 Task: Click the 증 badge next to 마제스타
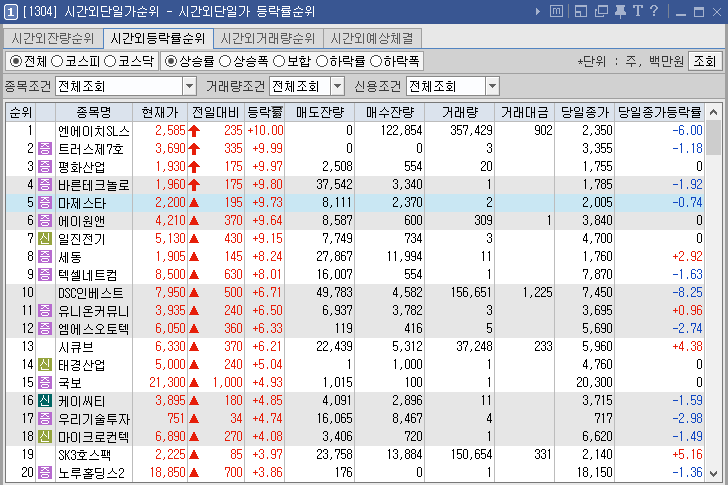[x=45, y=202]
